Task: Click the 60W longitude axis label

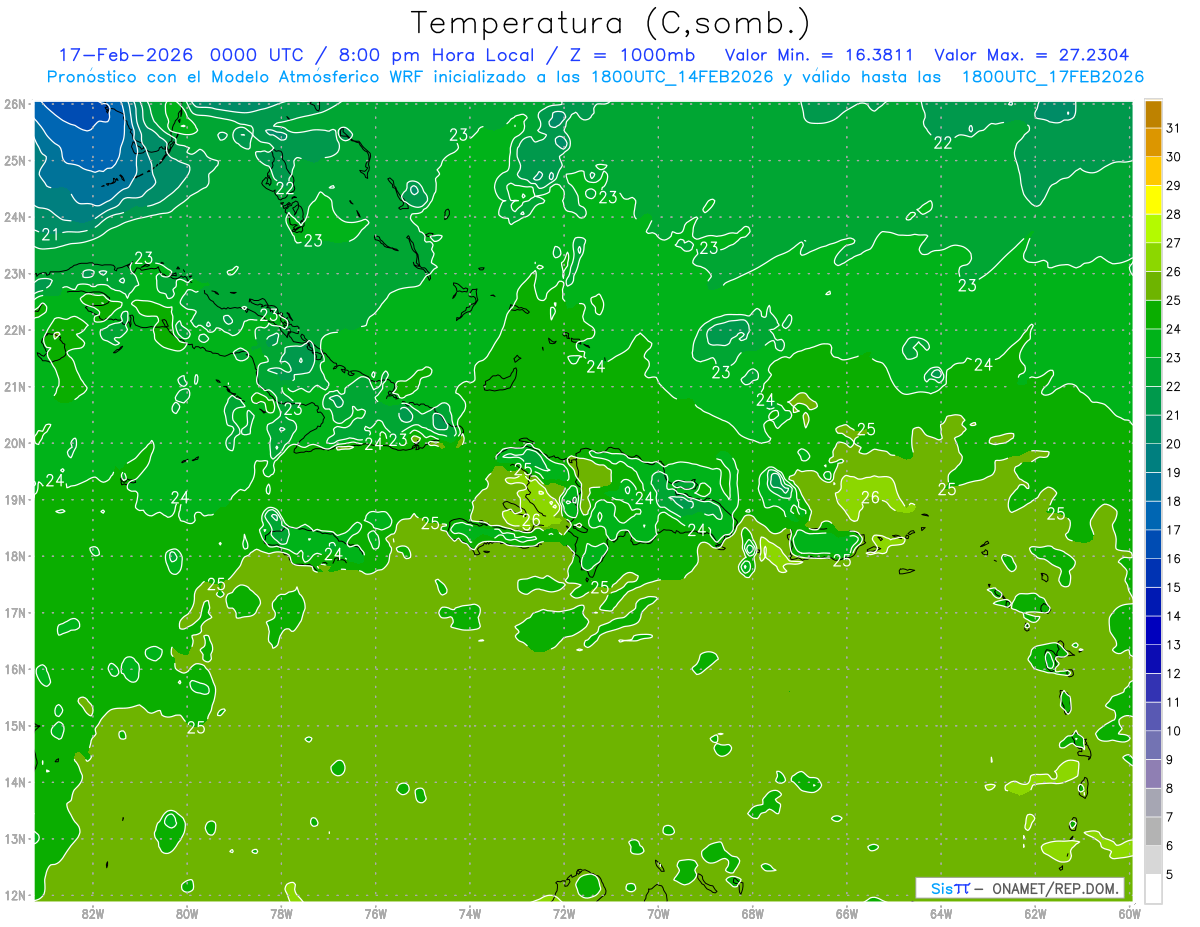Action: [1130, 913]
